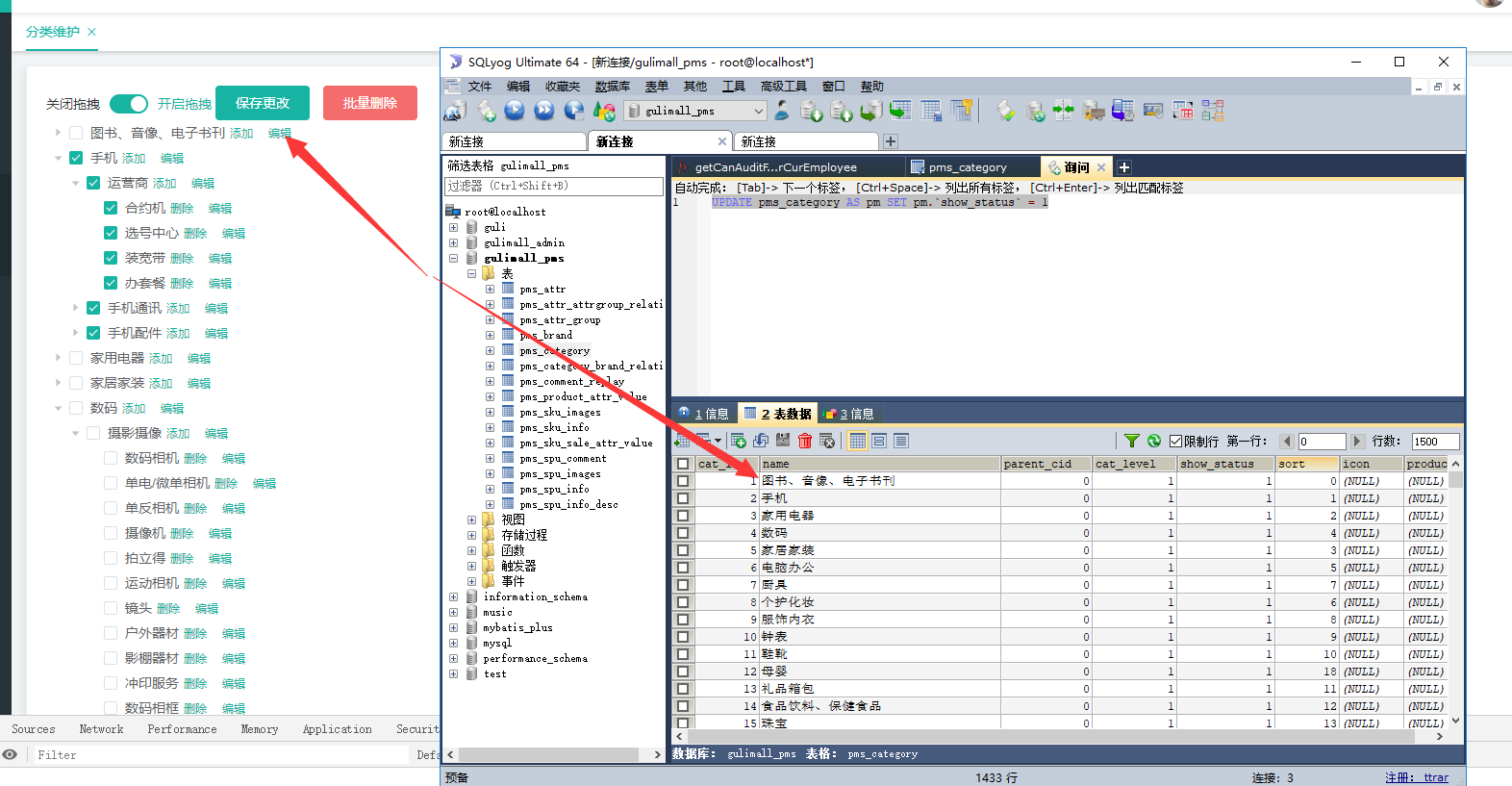Screen dimensions: 1512x786
Task: Click the Network tab in DevTools
Action: pyautogui.click(x=101, y=729)
